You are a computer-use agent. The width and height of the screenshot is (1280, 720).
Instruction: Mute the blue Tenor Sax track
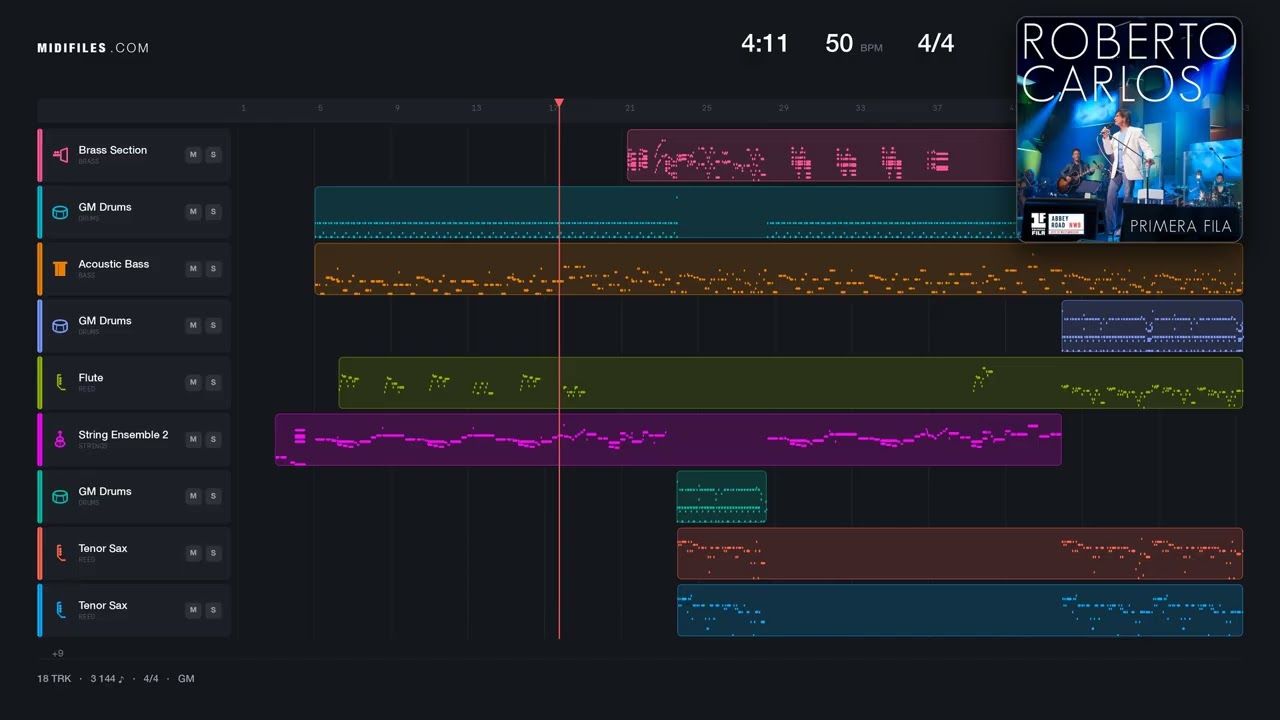(193, 611)
